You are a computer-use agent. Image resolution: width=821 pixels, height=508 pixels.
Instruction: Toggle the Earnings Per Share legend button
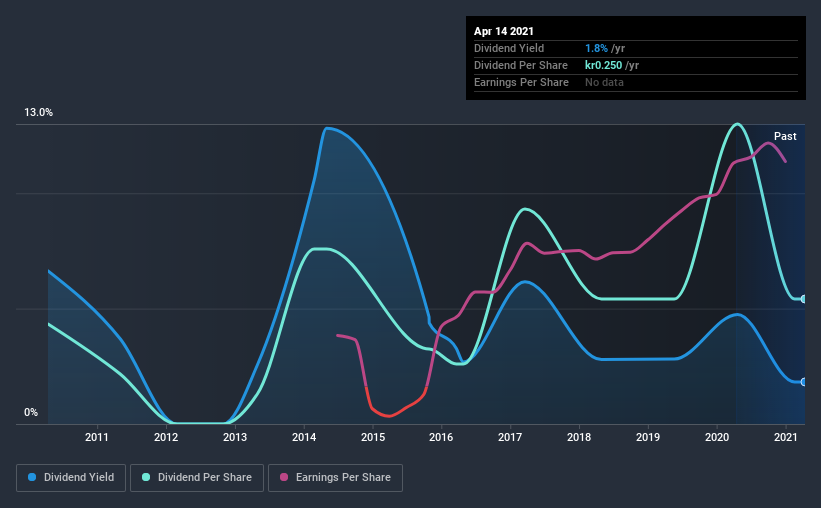[x=335, y=478]
